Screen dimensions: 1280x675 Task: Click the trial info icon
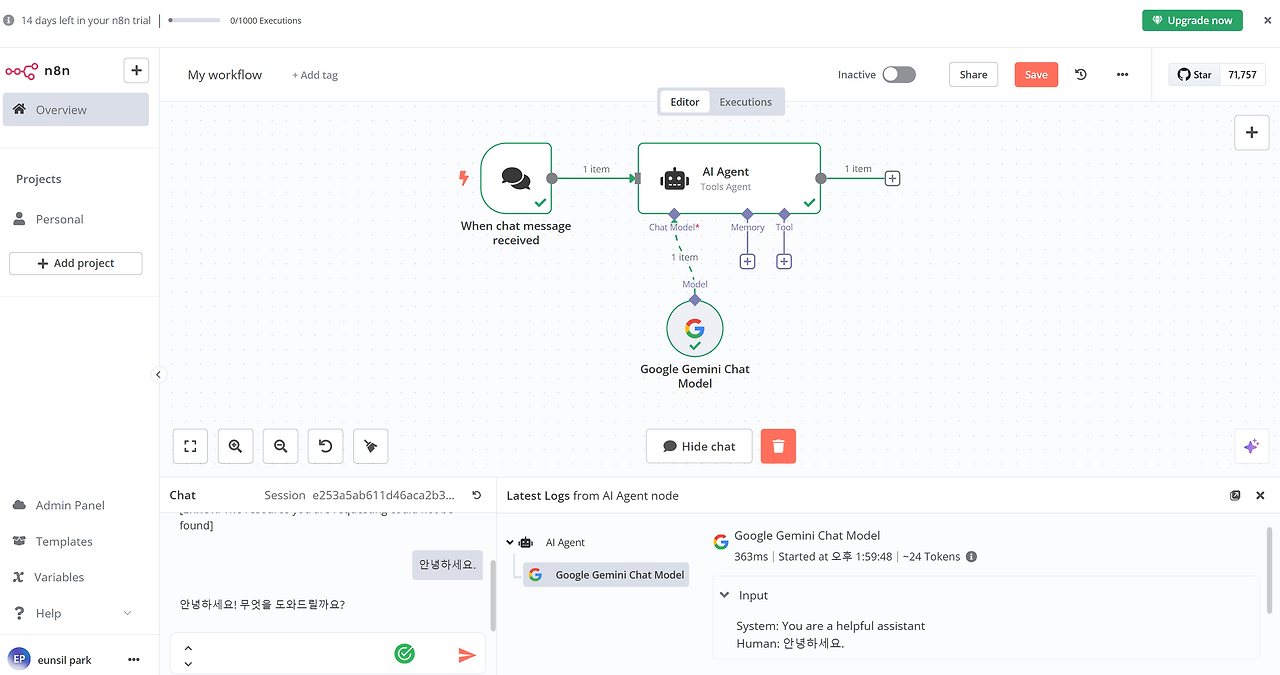click(x=9, y=20)
